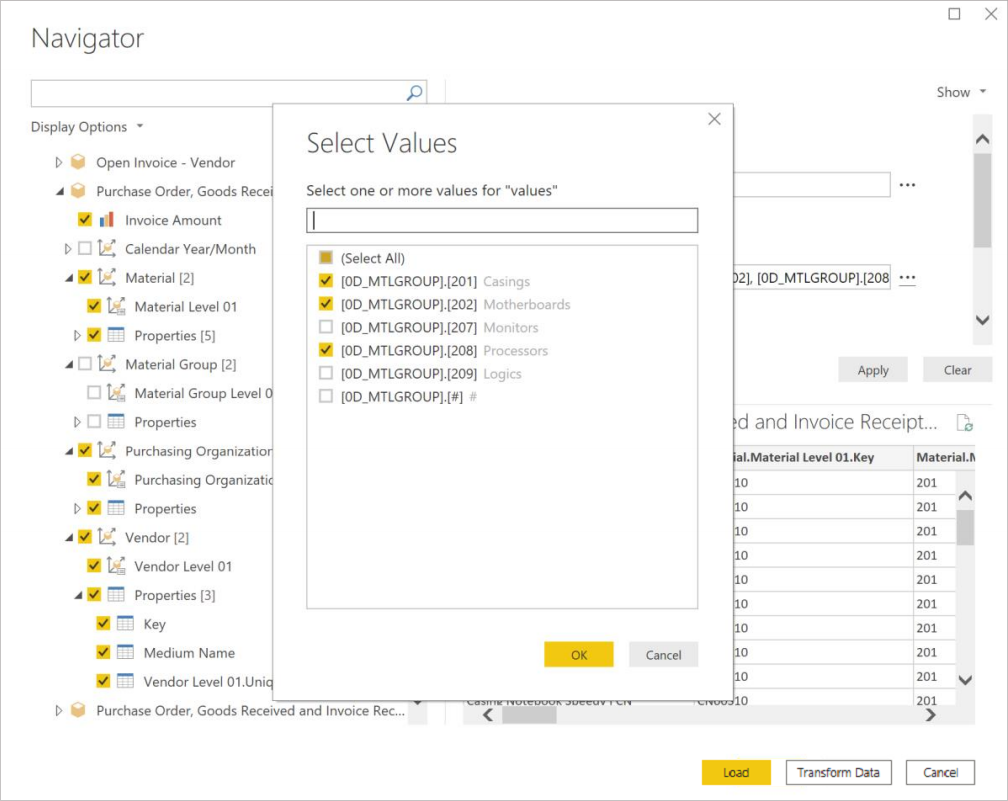
Task: Expand the bottom Purchase Order, Goods Received node
Action: click(x=58, y=710)
